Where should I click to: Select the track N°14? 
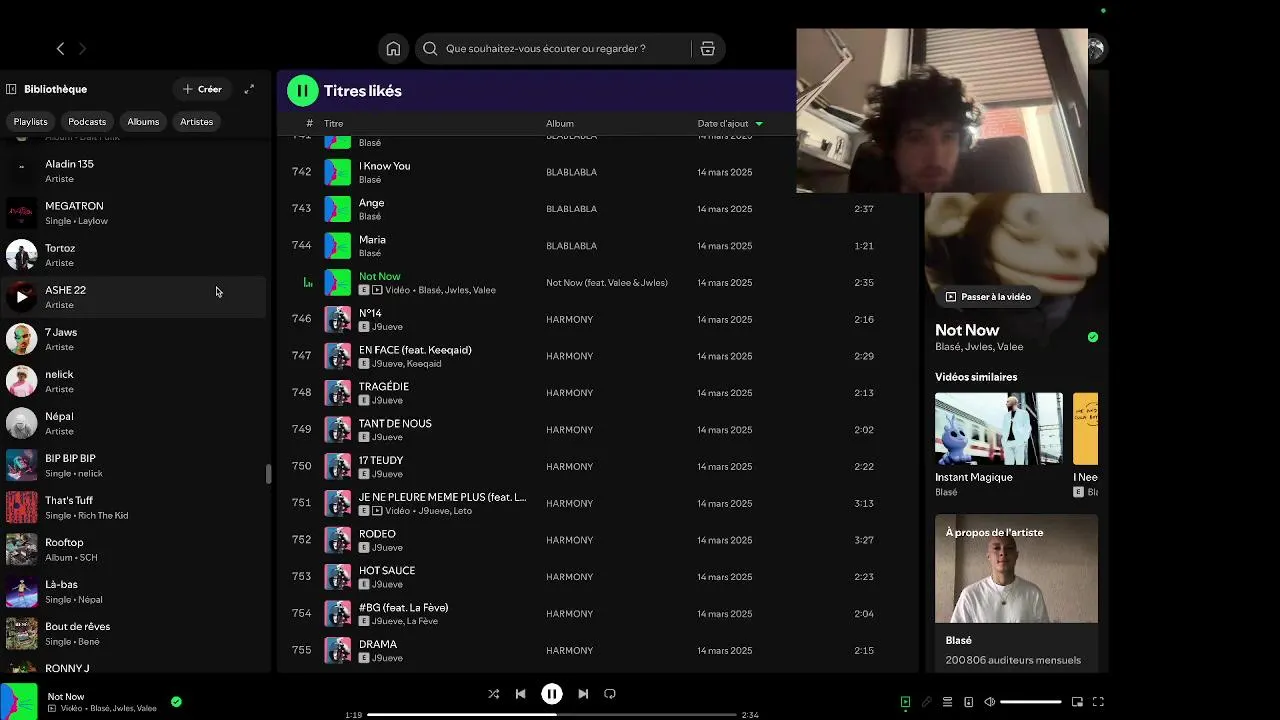[370, 313]
